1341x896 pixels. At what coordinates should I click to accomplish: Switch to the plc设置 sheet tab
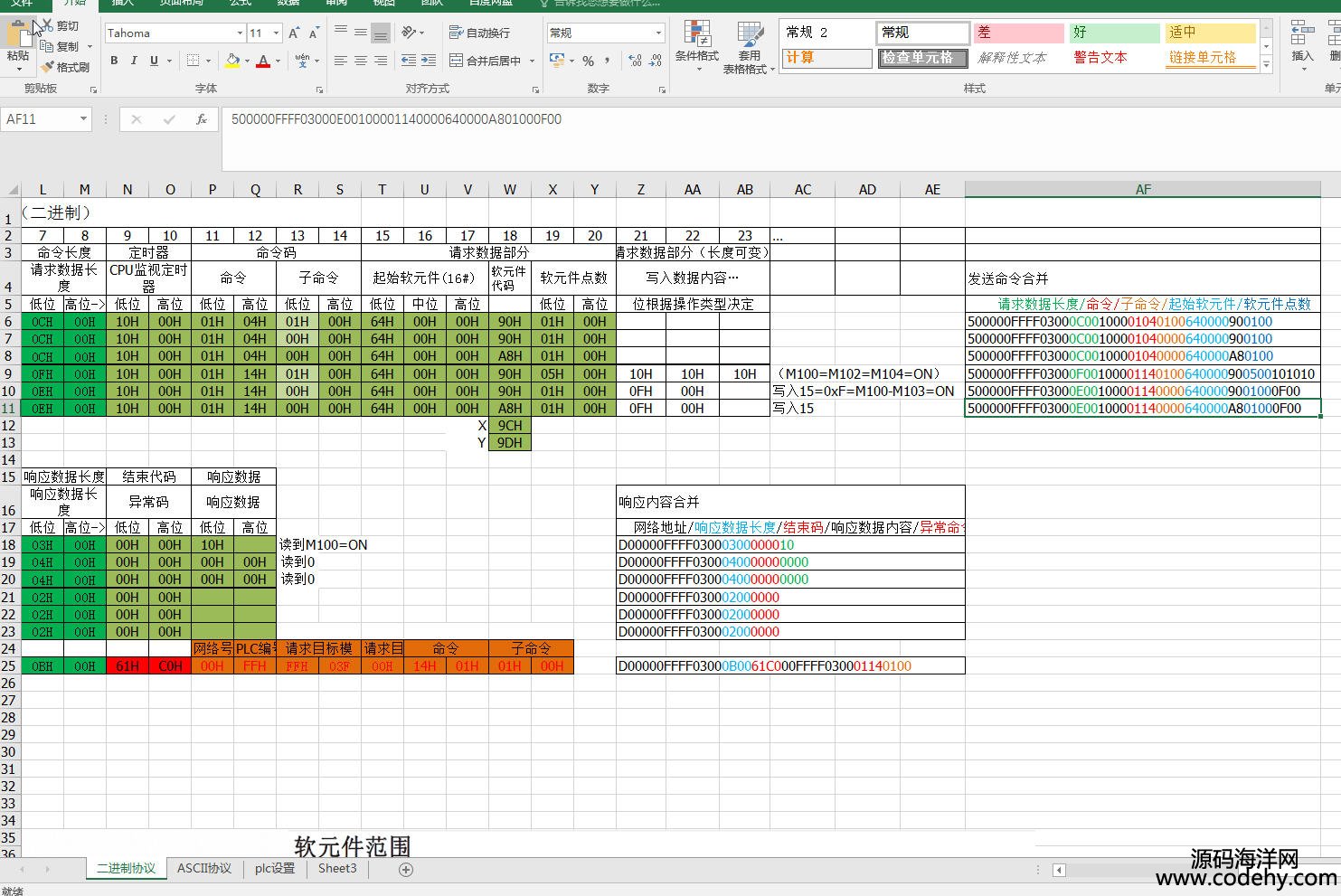[x=275, y=868]
